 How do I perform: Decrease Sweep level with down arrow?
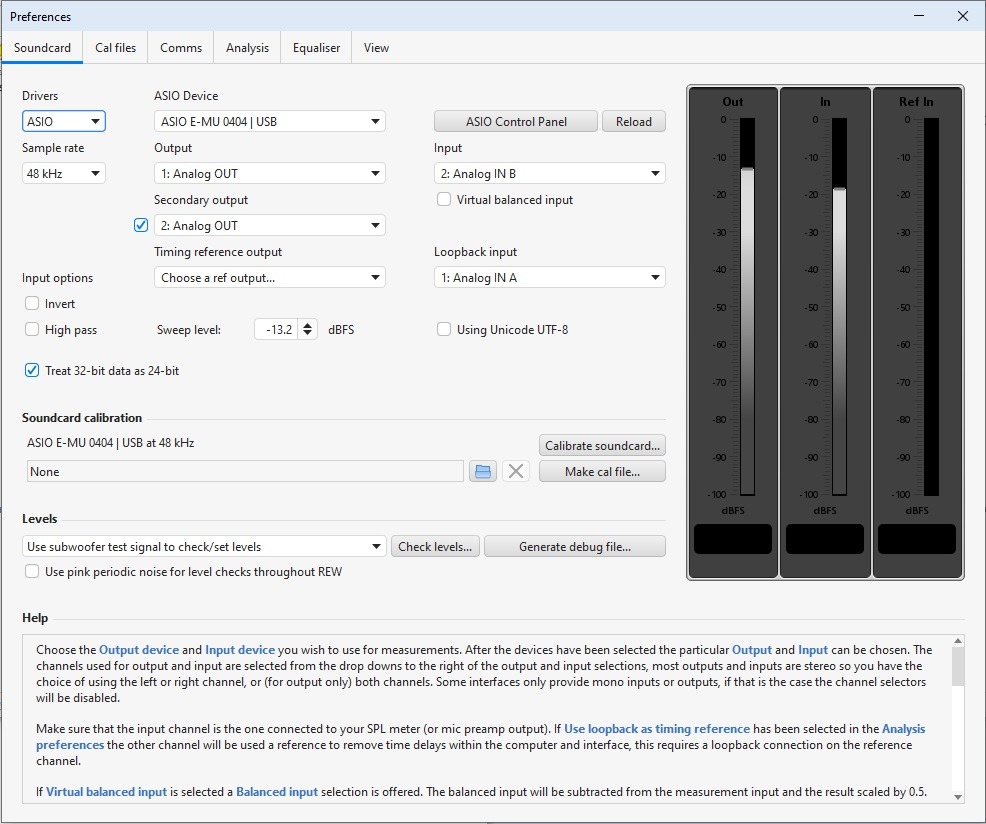[307, 333]
